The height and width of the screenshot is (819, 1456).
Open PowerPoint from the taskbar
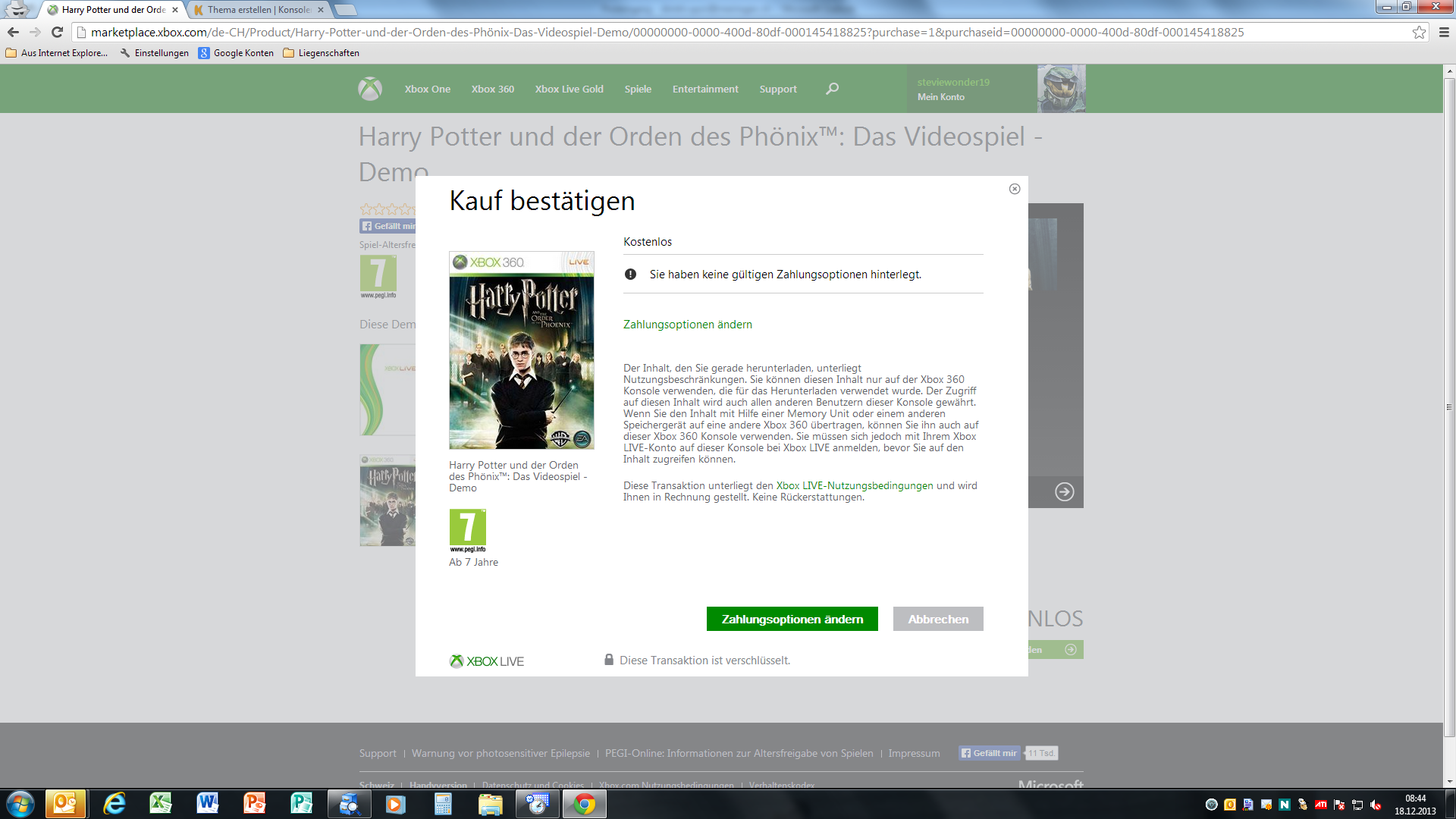tap(255, 804)
